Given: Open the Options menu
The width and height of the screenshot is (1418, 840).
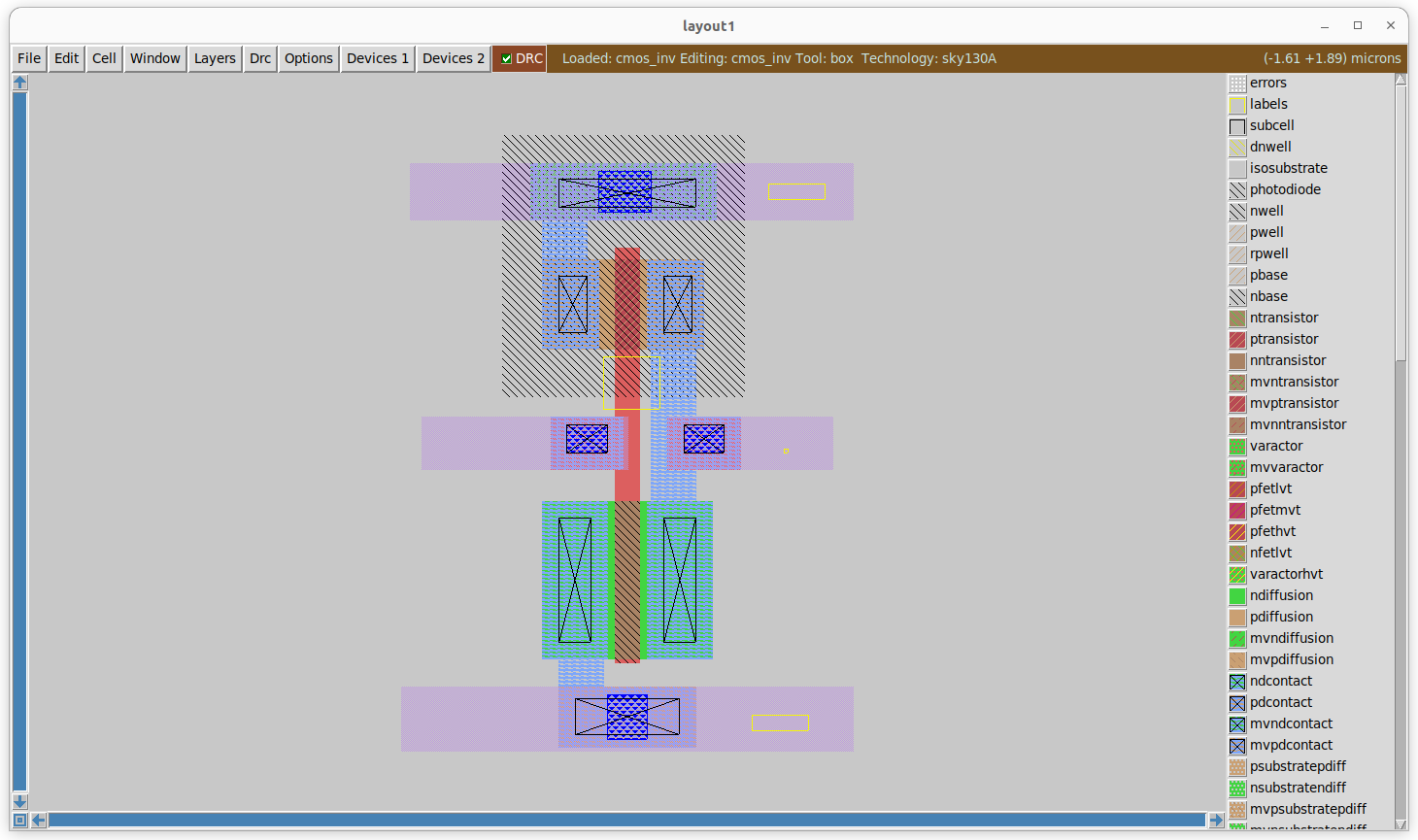Looking at the screenshot, I should [309, 58].
